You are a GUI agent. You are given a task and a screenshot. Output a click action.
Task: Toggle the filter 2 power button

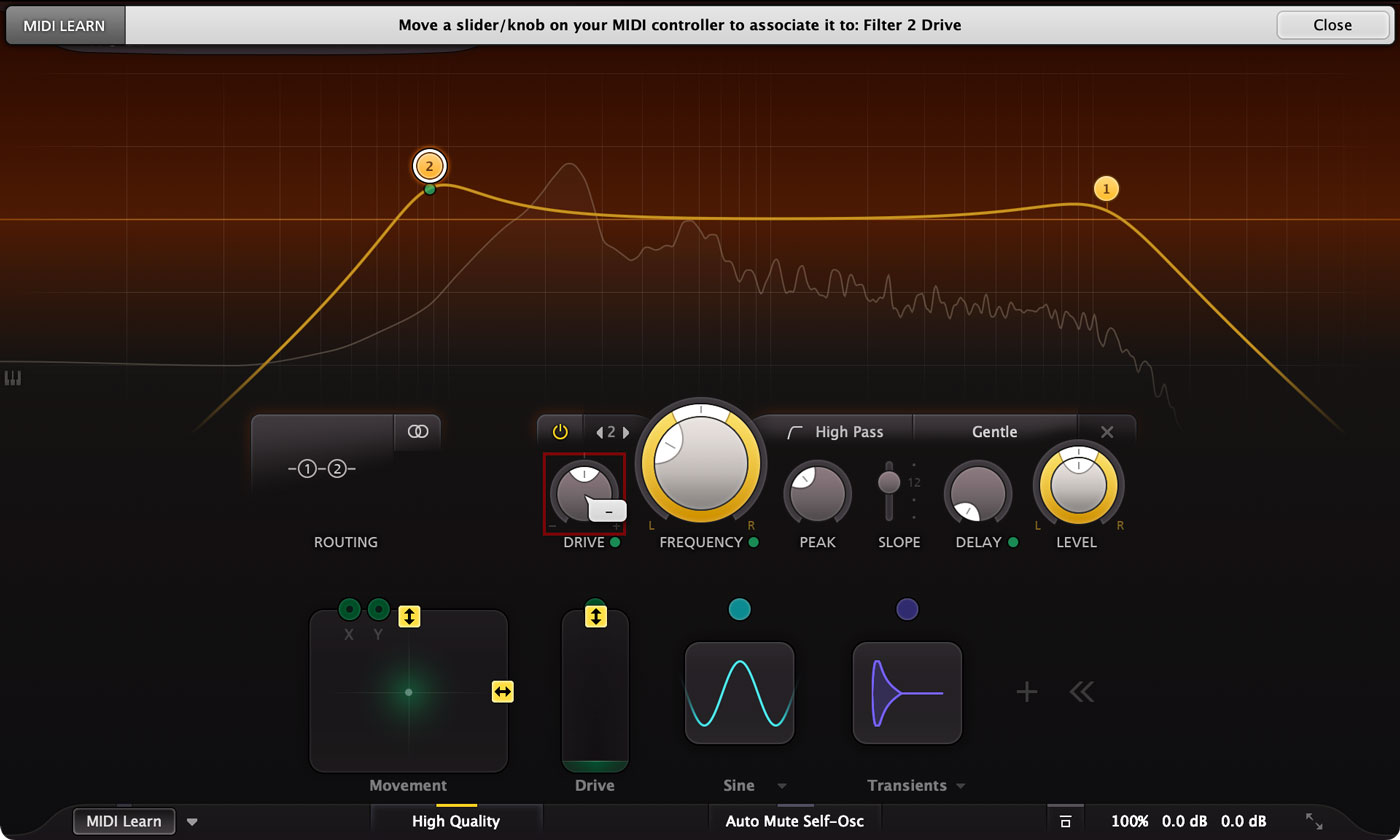tap(560, 432)
